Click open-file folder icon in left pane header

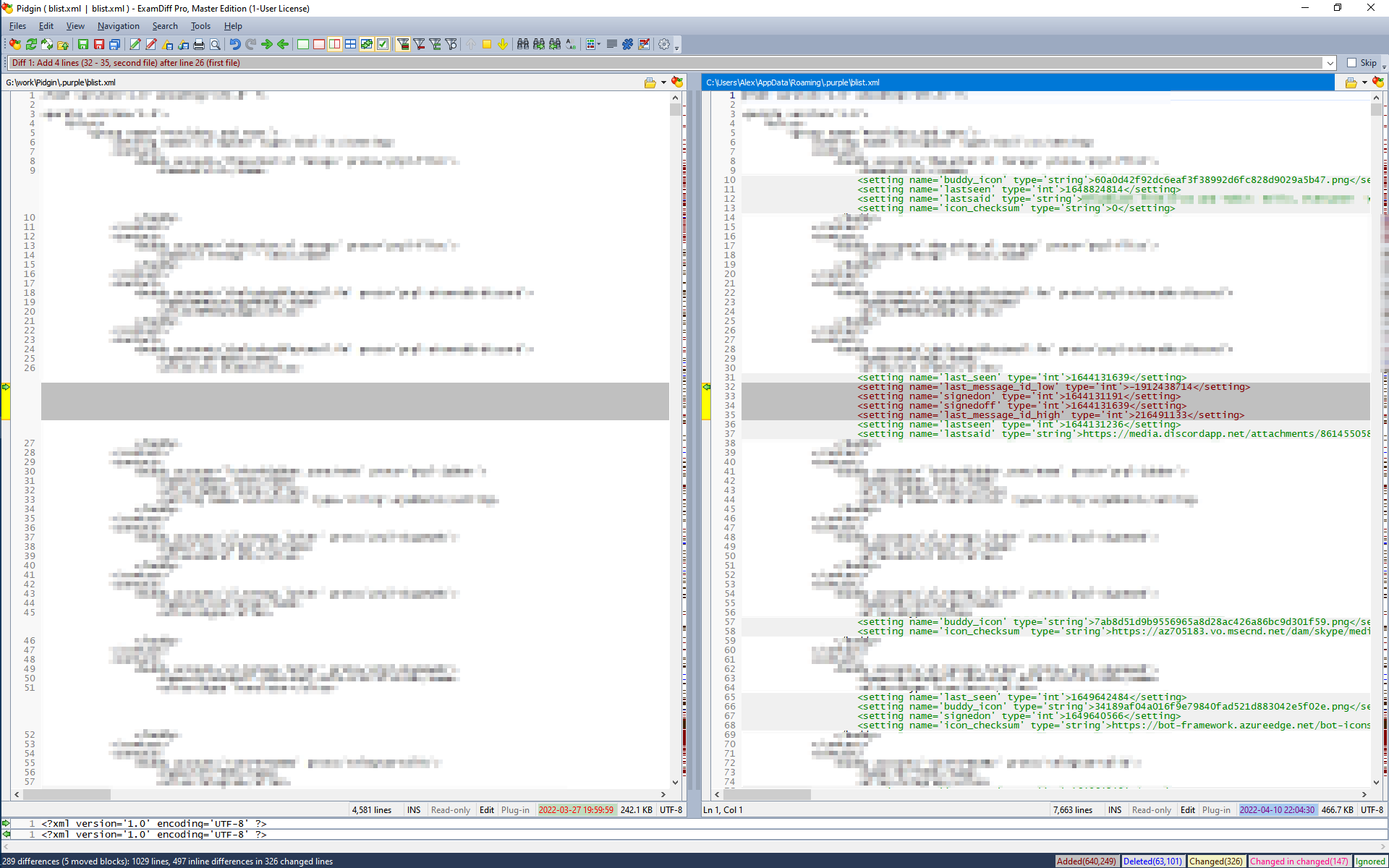650,82
